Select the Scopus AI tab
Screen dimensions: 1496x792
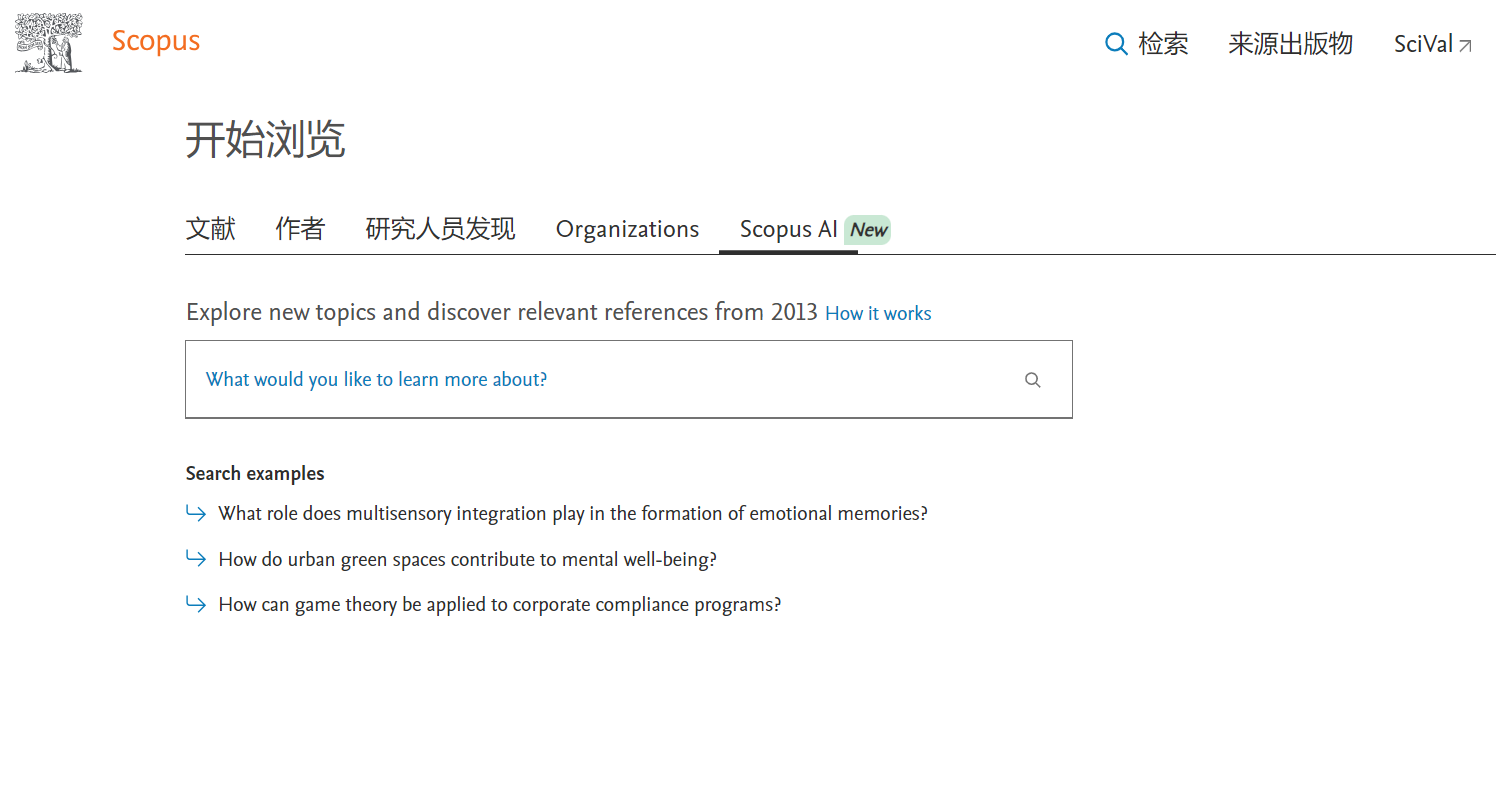788,229
